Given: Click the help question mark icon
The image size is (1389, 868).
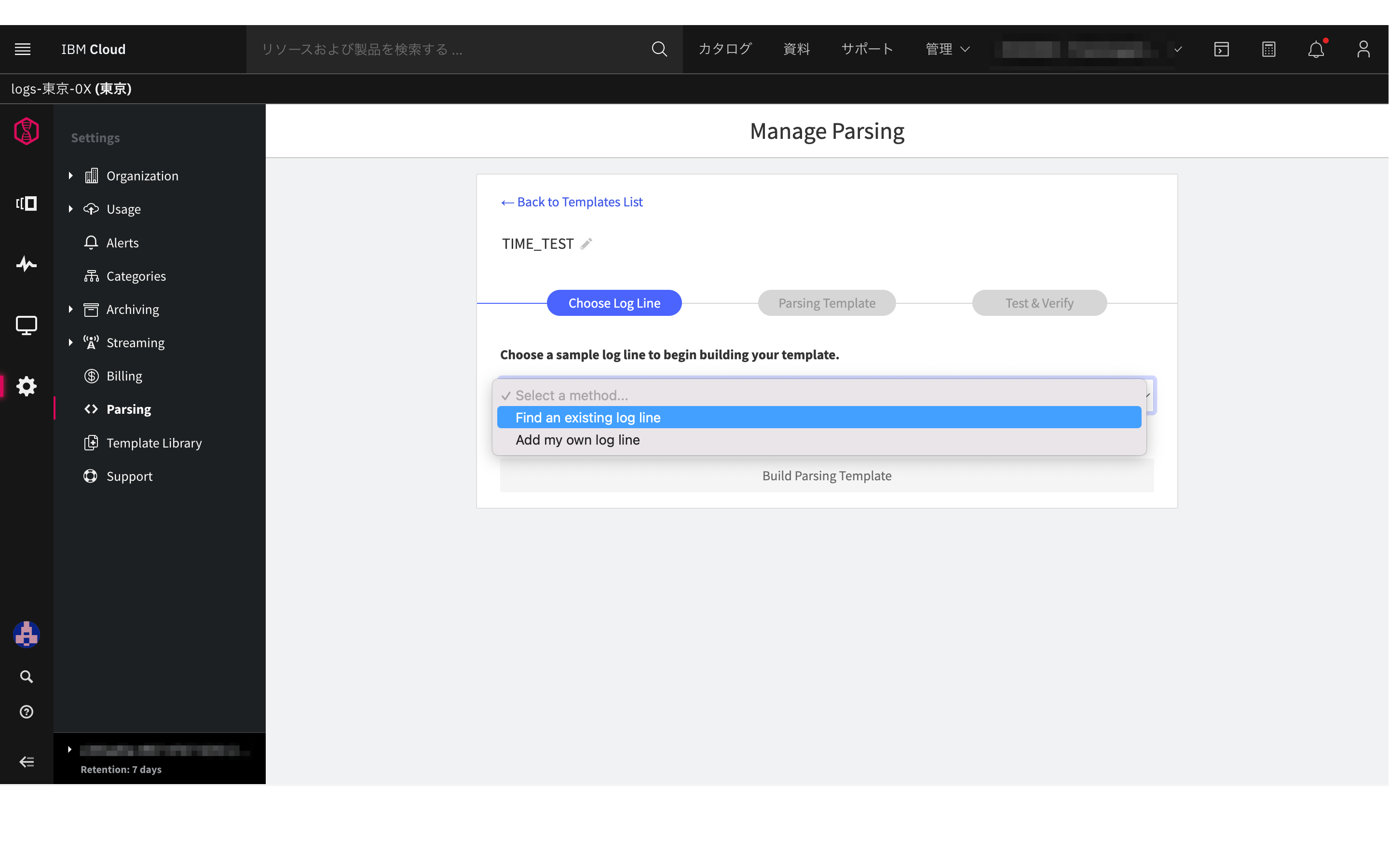Looking at the screenshot, I should pos(27,712).
